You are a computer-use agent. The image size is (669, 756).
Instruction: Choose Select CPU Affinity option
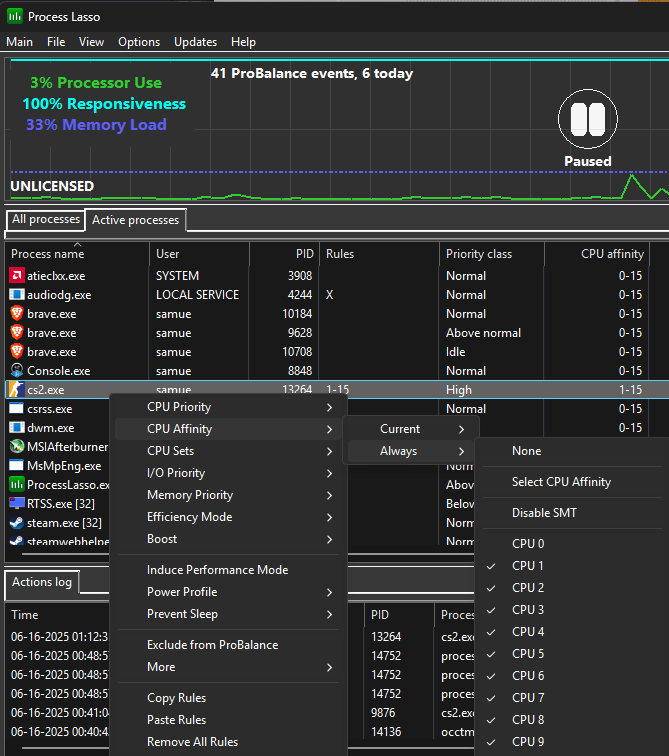tap(573, 482)
